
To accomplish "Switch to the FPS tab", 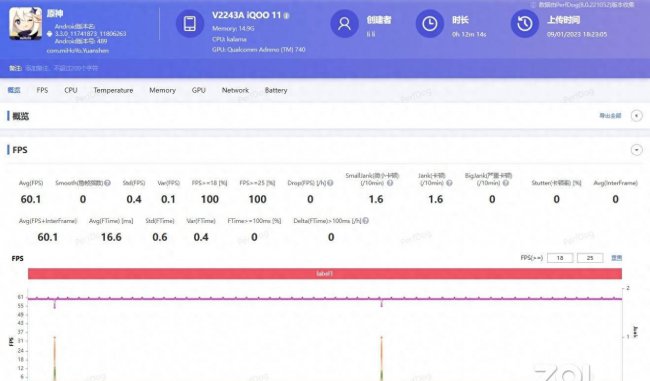I will tap(42, 90).
